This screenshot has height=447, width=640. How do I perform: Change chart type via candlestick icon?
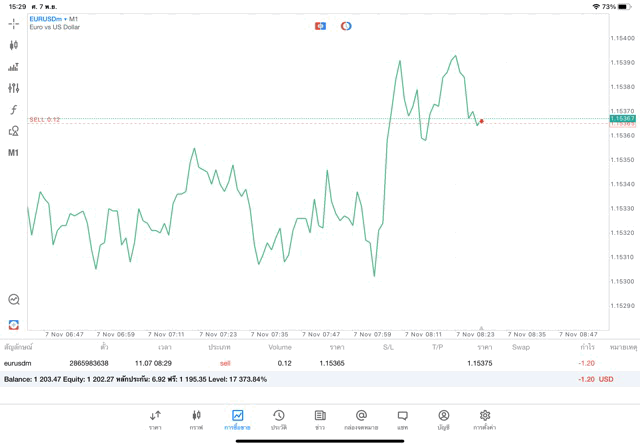(x=14, y=45)
